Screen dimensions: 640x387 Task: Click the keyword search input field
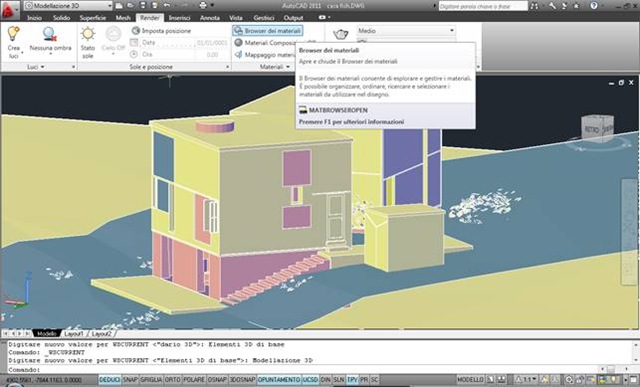click(x=483, y=6)
